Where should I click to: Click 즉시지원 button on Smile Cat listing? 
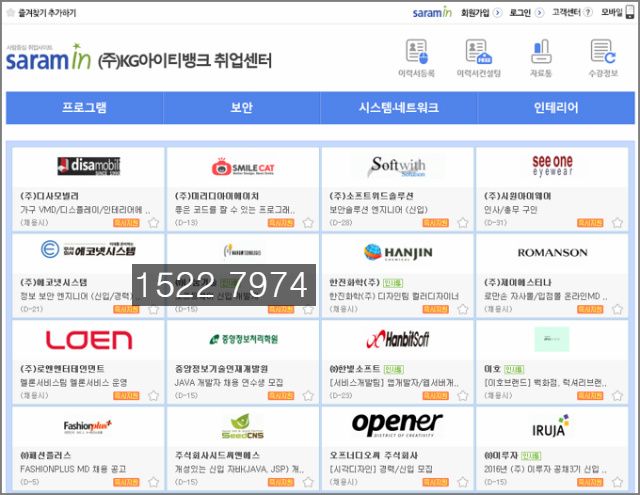(x=281, y=223)
